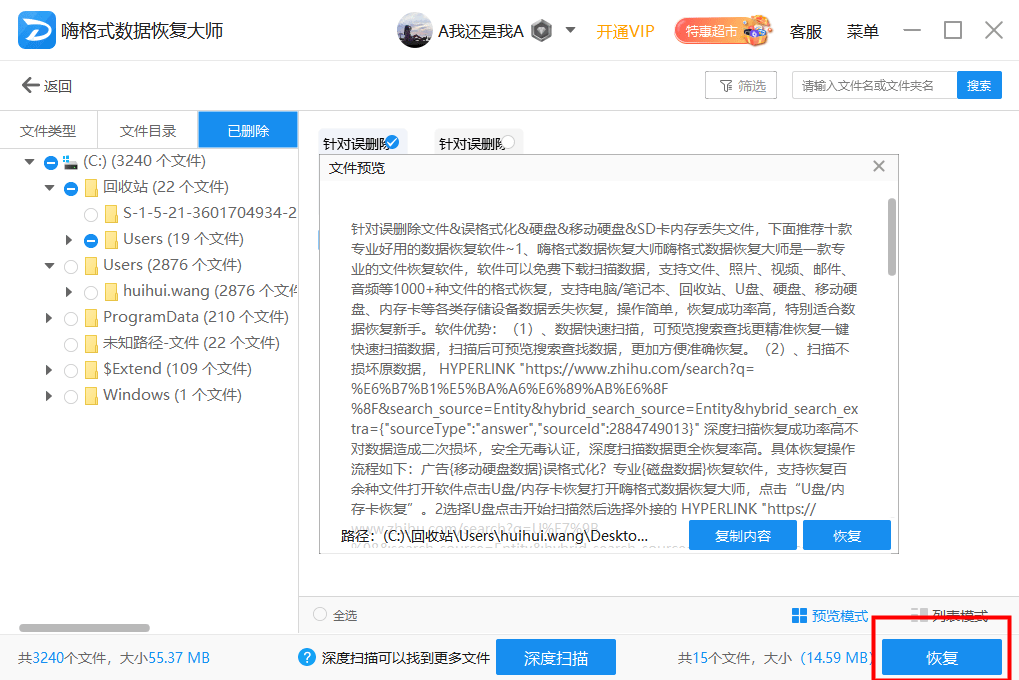Image resolution: width=1019 pixels, height=680 pixels.
Task: Check the S-1-5-21-3601704934 folder checkbox
Action: pos(91,215)
